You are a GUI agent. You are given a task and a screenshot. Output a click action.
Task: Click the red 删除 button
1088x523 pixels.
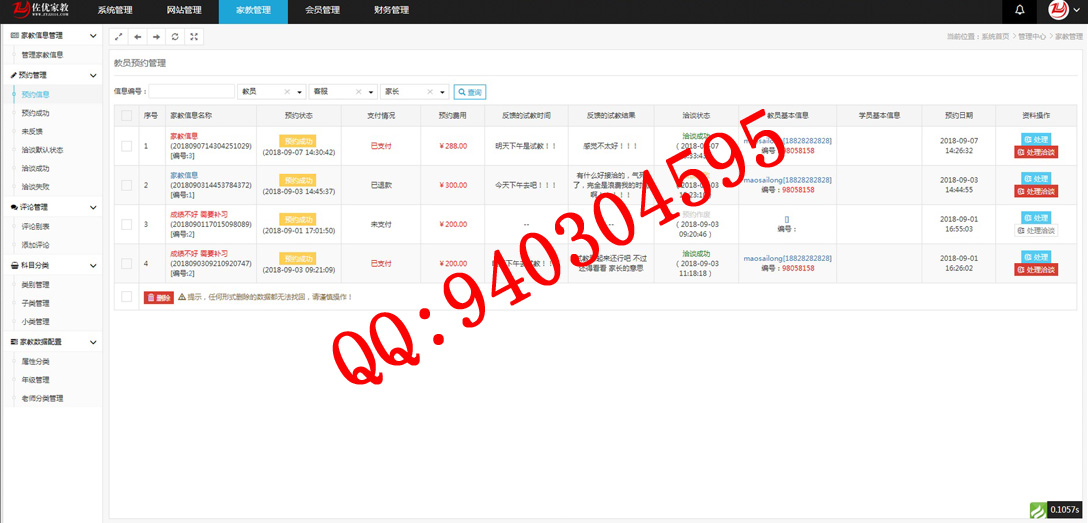click(x=158, y=297)
